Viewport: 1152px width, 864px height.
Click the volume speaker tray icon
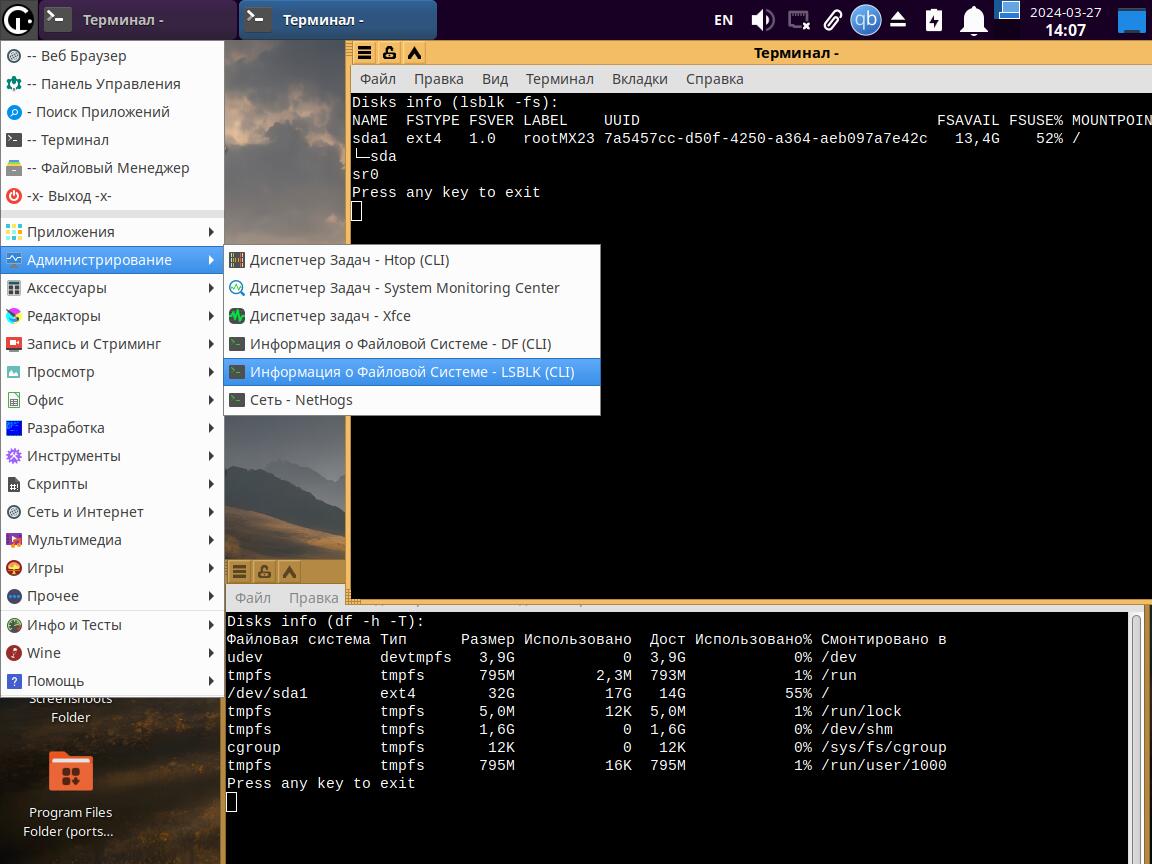762,20
